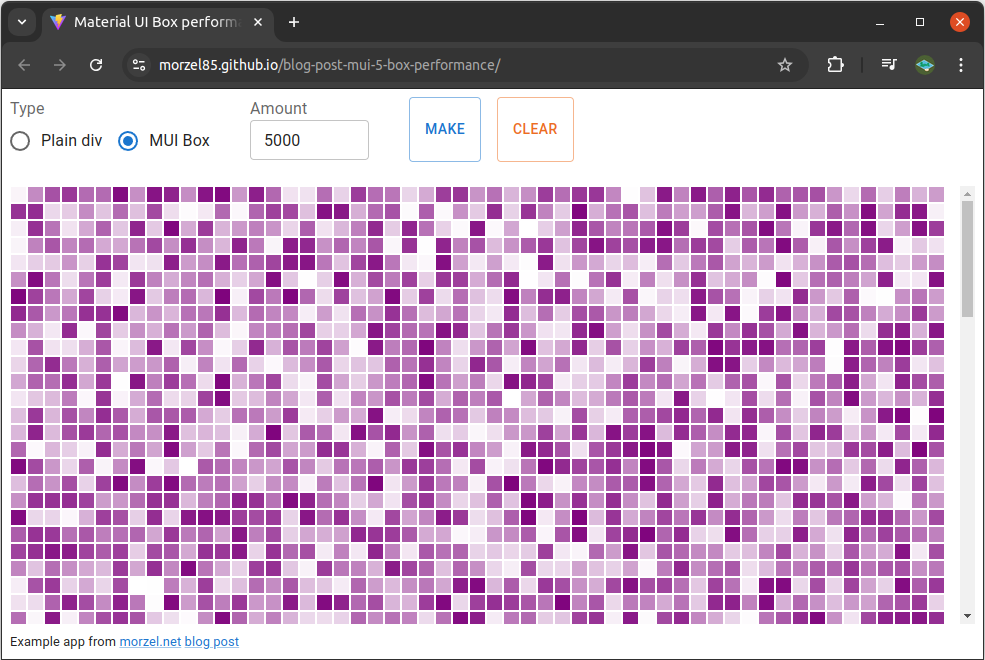The image size is (985, 660).
Task: Open site information icon in address bar
Action: point(139,65)
